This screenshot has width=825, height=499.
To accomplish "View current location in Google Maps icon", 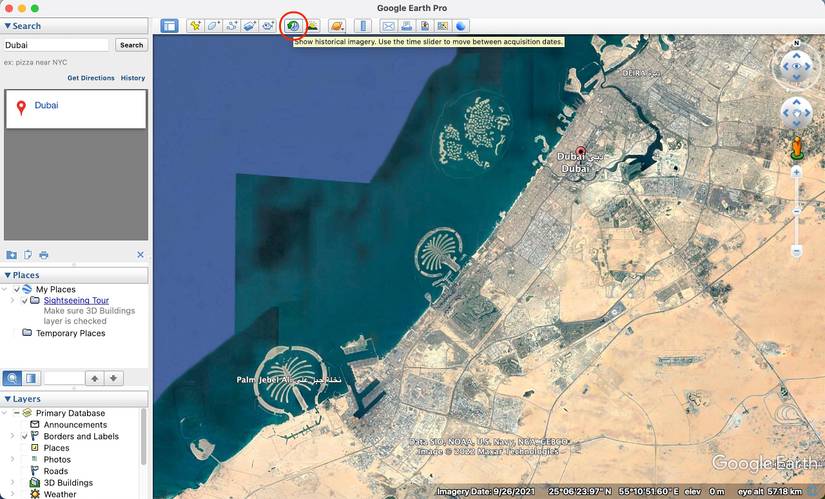I will [x=442, y=26].
